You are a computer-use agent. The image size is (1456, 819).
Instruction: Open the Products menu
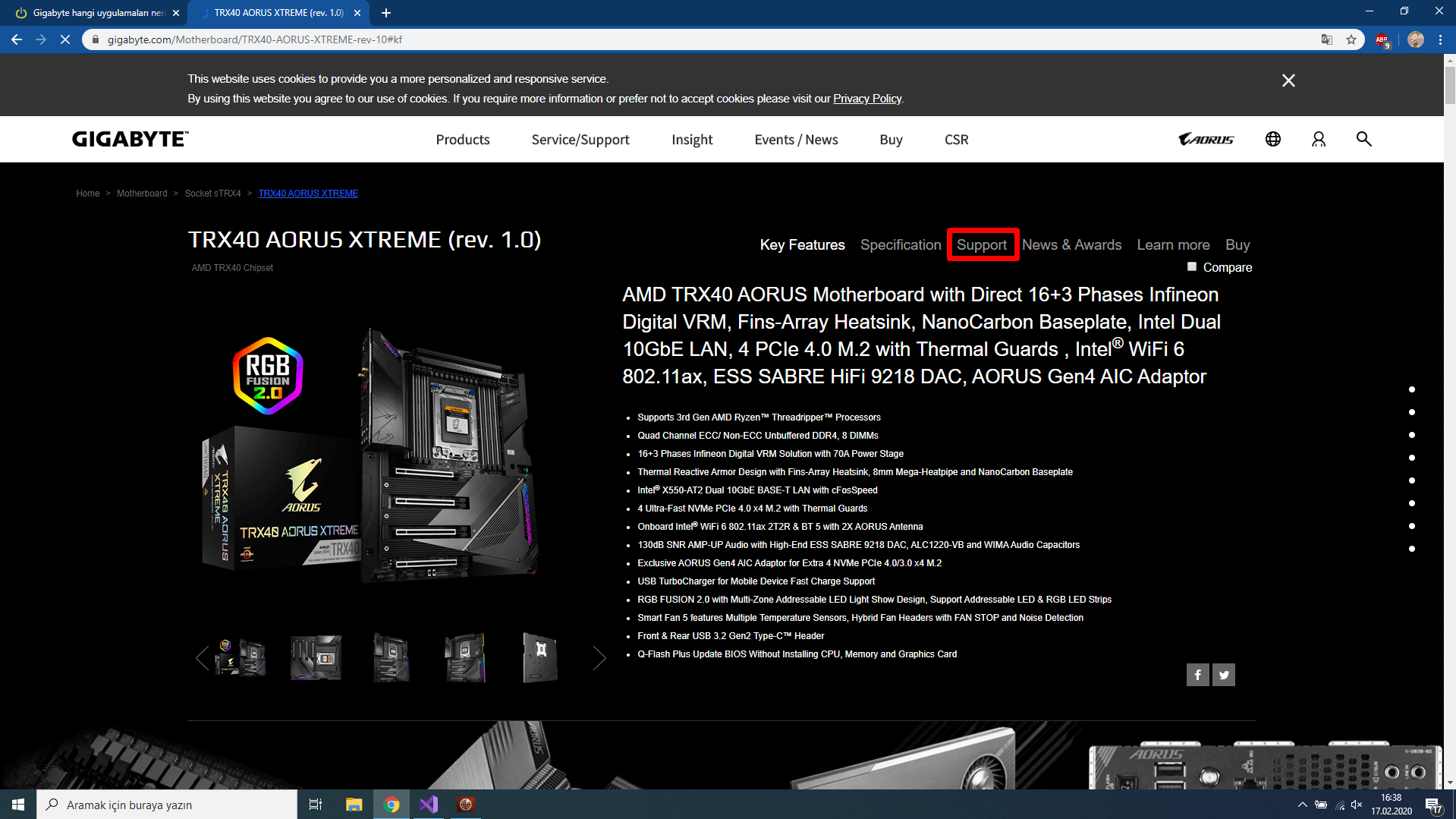pyautogui.click(x=463, y=140)
